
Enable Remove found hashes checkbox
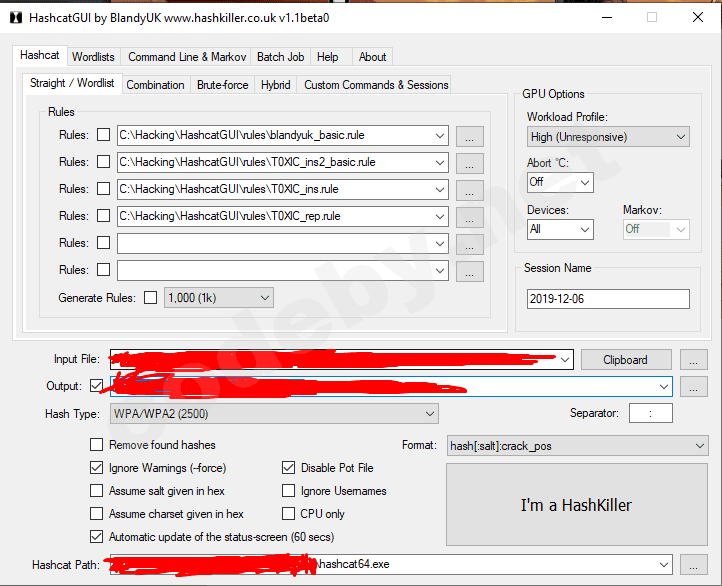(97, 445)
